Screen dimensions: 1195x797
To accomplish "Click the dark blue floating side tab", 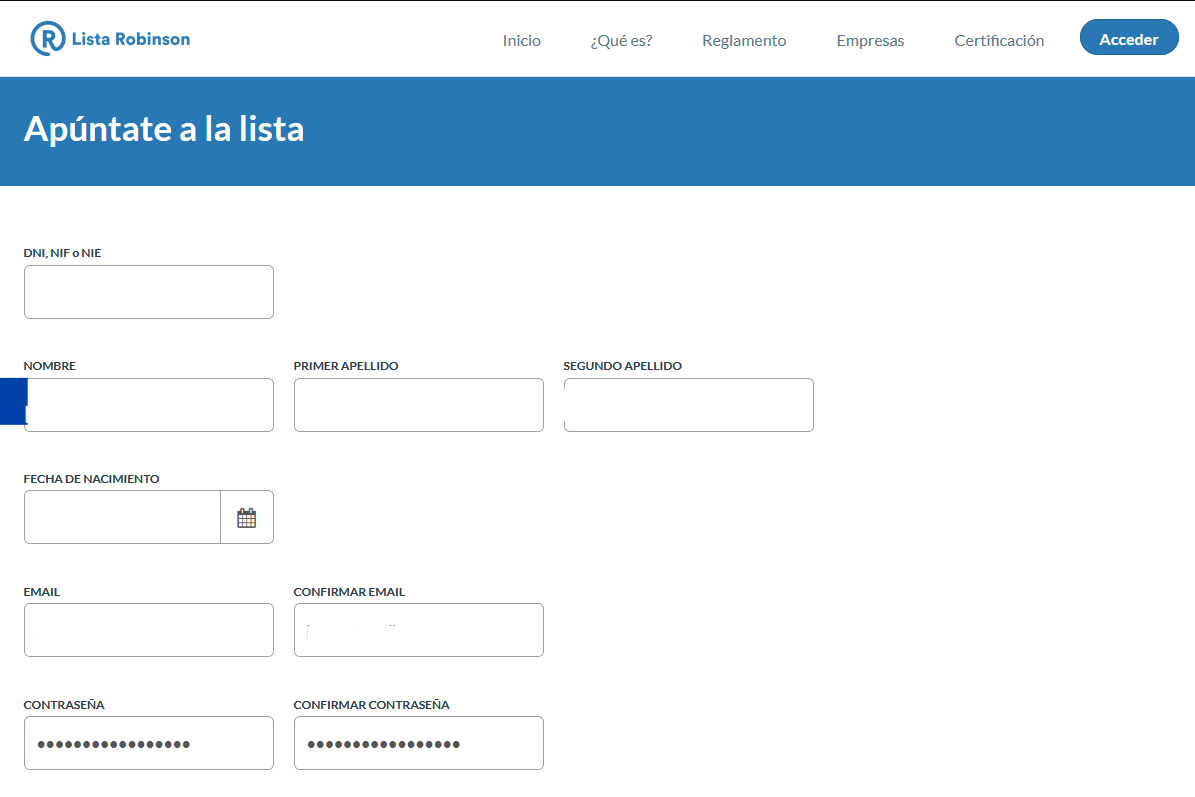I will click(12, 402).
